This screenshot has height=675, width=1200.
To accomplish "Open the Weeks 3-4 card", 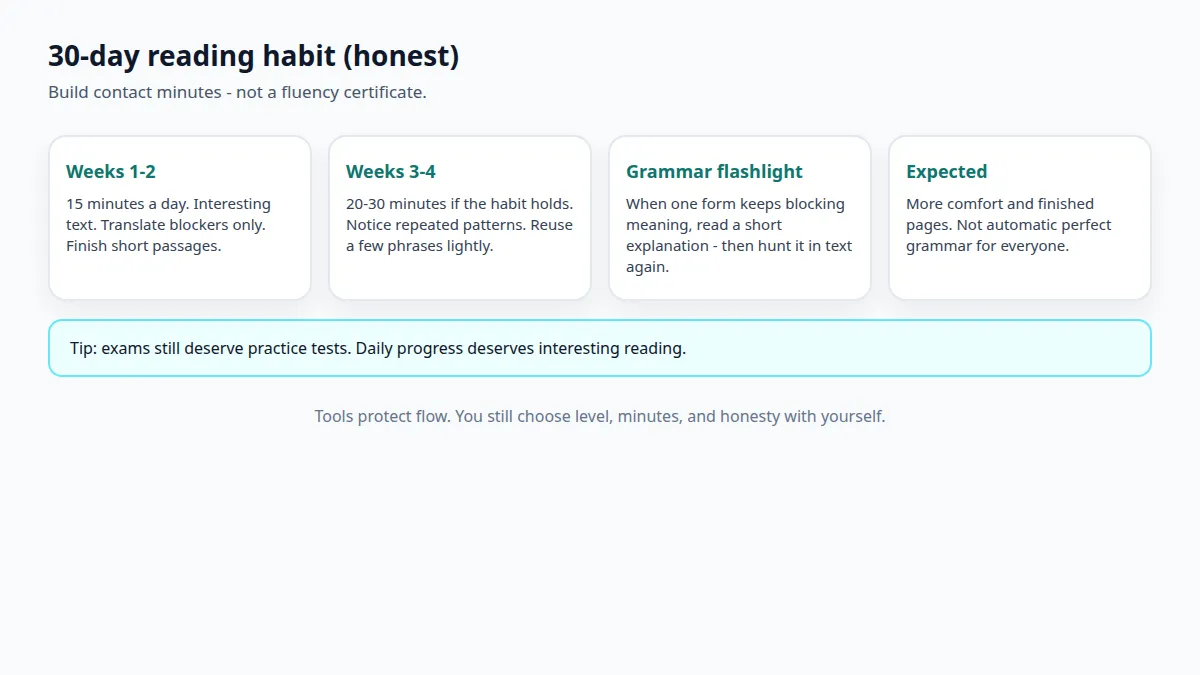I will coord(460,218).
